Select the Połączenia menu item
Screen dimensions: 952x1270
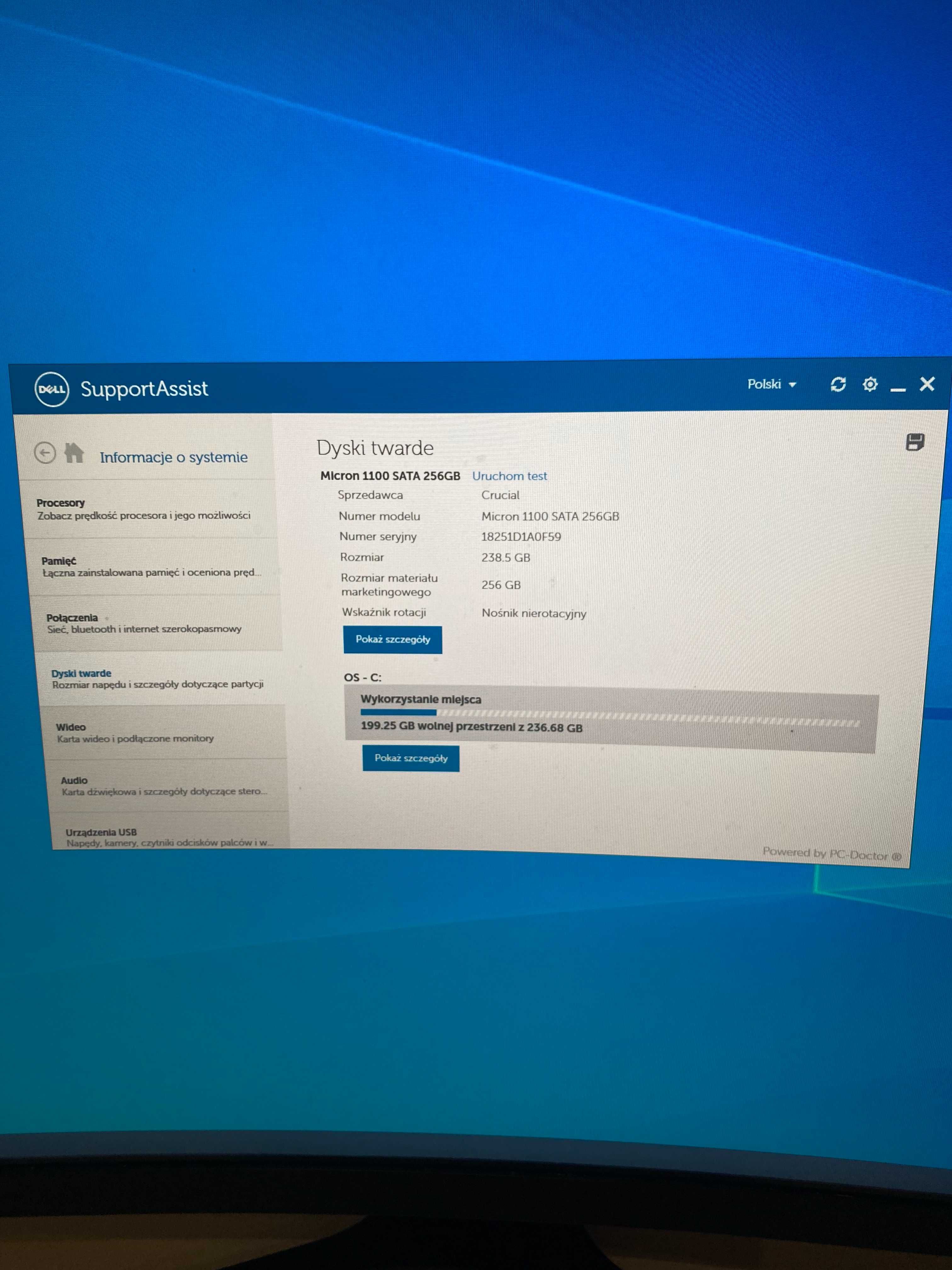(x=158, y=623)
